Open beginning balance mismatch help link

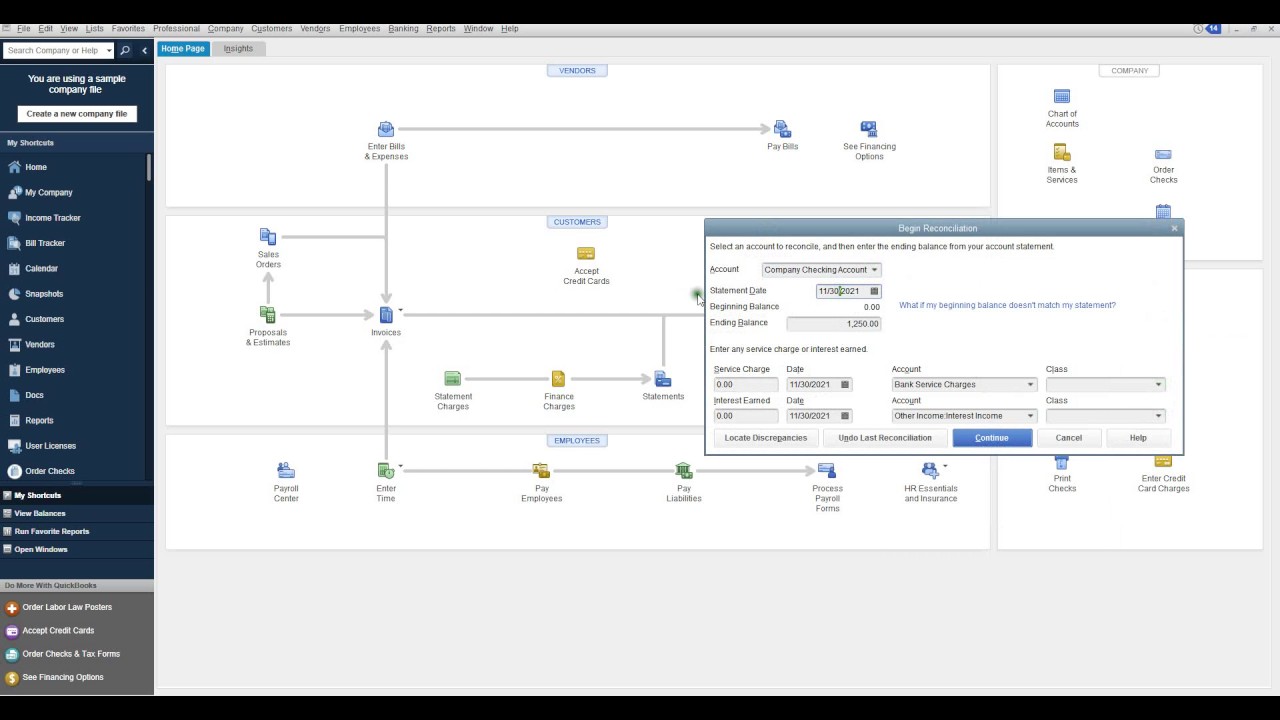pos(1007,305)
